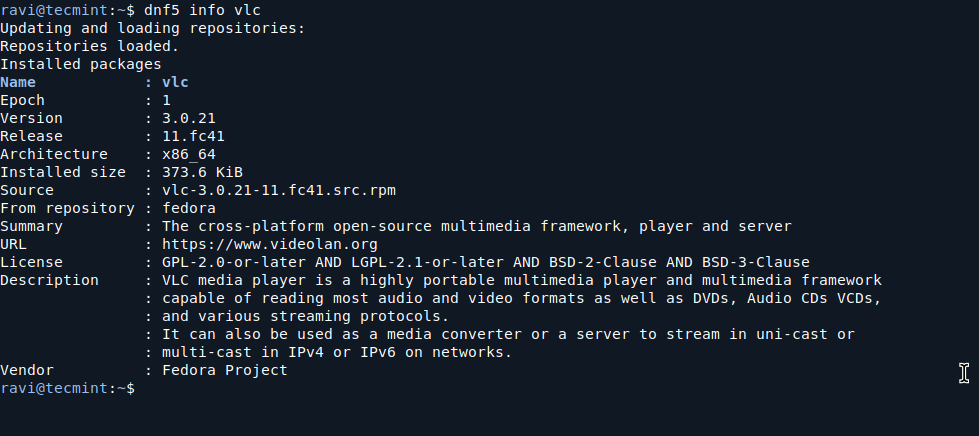Click the empty prompt on the last line

[140, 388]
